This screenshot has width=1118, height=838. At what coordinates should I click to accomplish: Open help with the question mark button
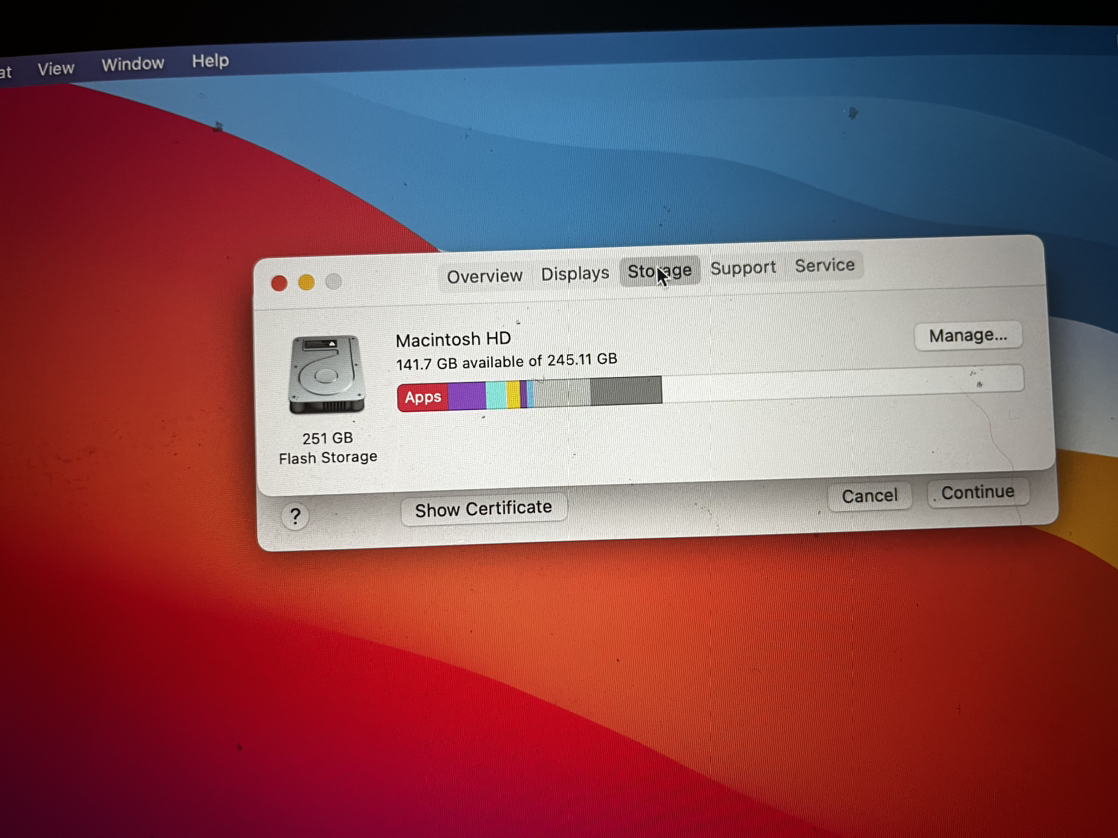click(x=295, y=516)
